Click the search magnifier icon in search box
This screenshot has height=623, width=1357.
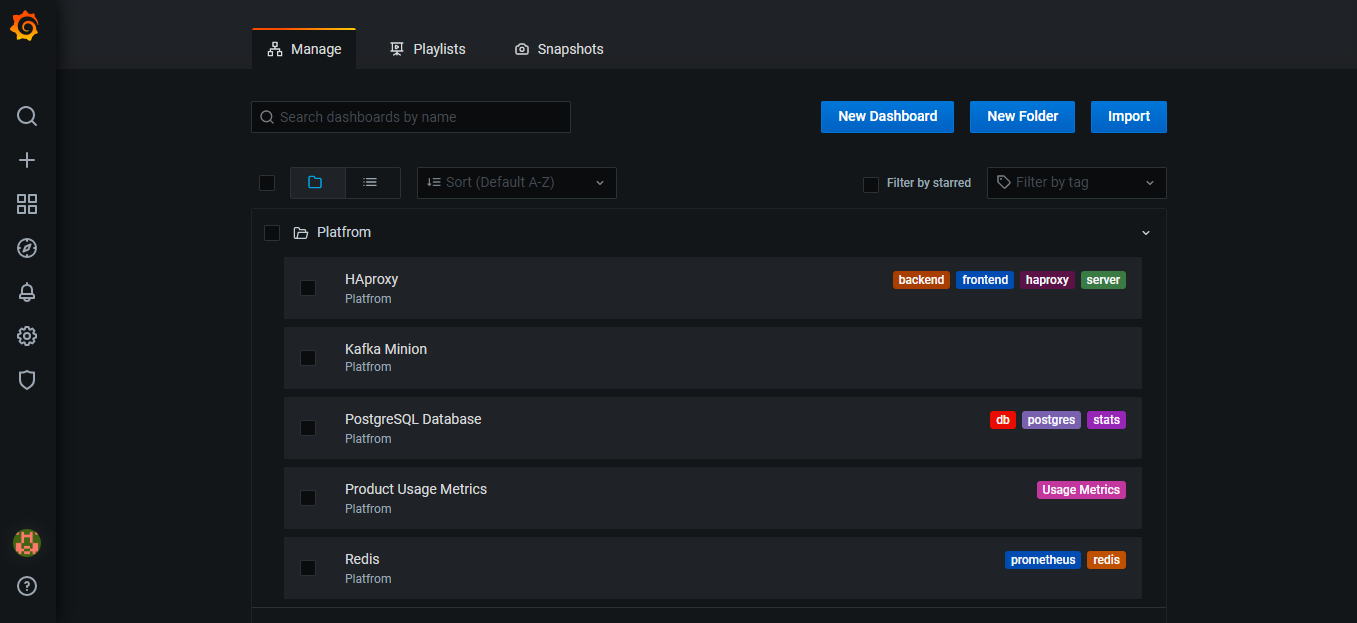click(267, 117)
